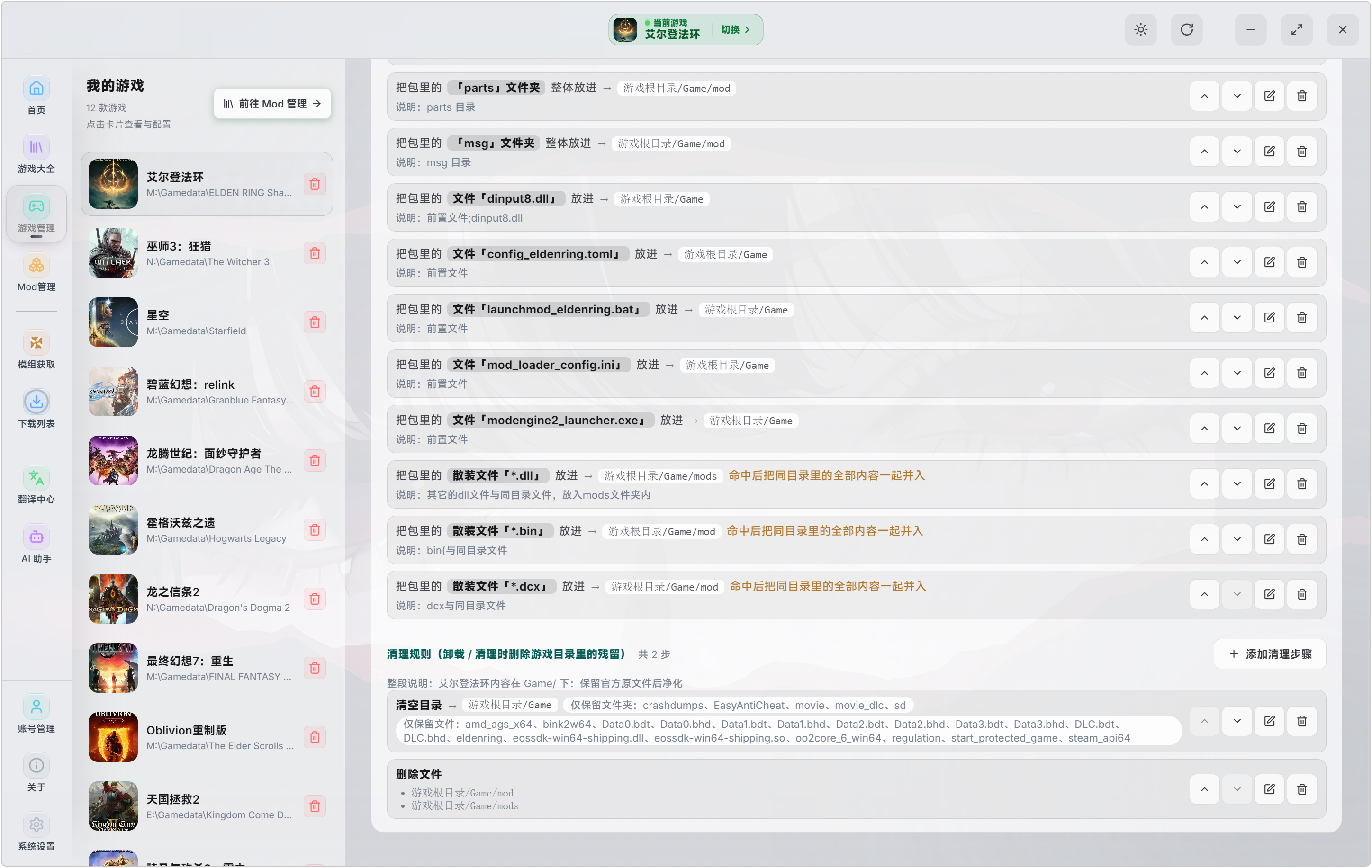The width and height of the screenshot is (1372, 868).
Task: Open 账号管理 account page
Action: click(36, 714)
